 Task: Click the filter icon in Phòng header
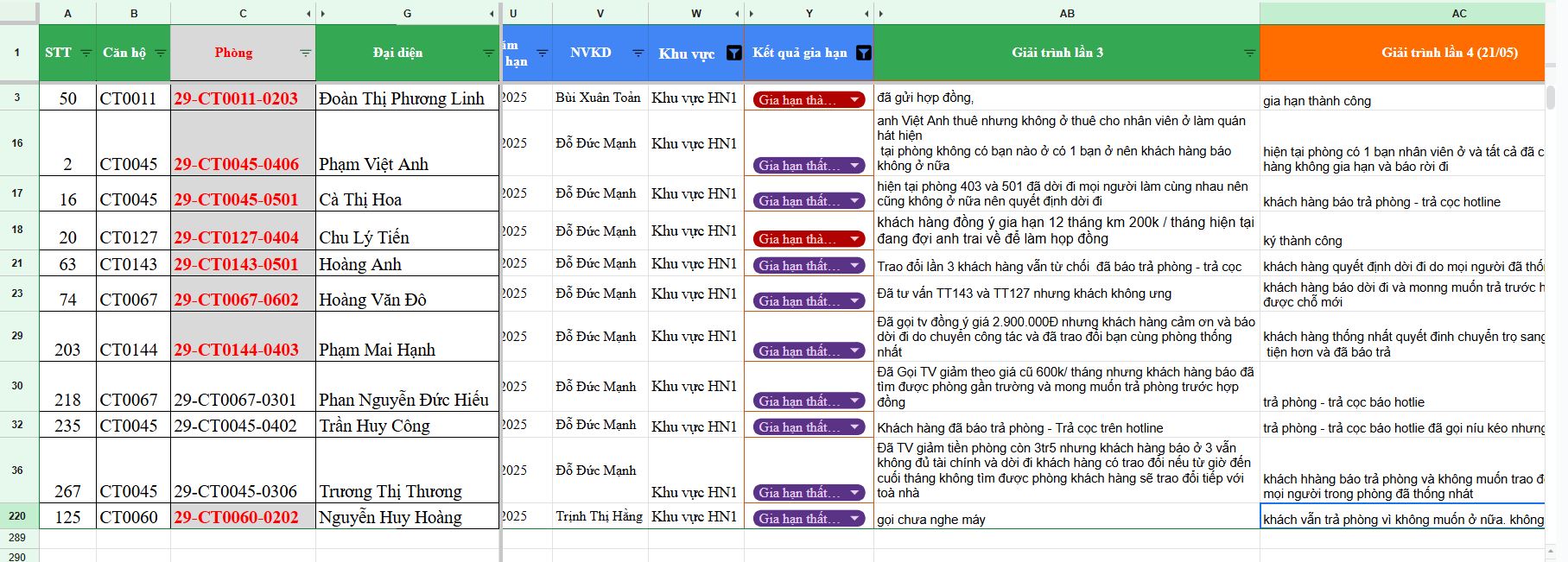(x=305, y=54)
